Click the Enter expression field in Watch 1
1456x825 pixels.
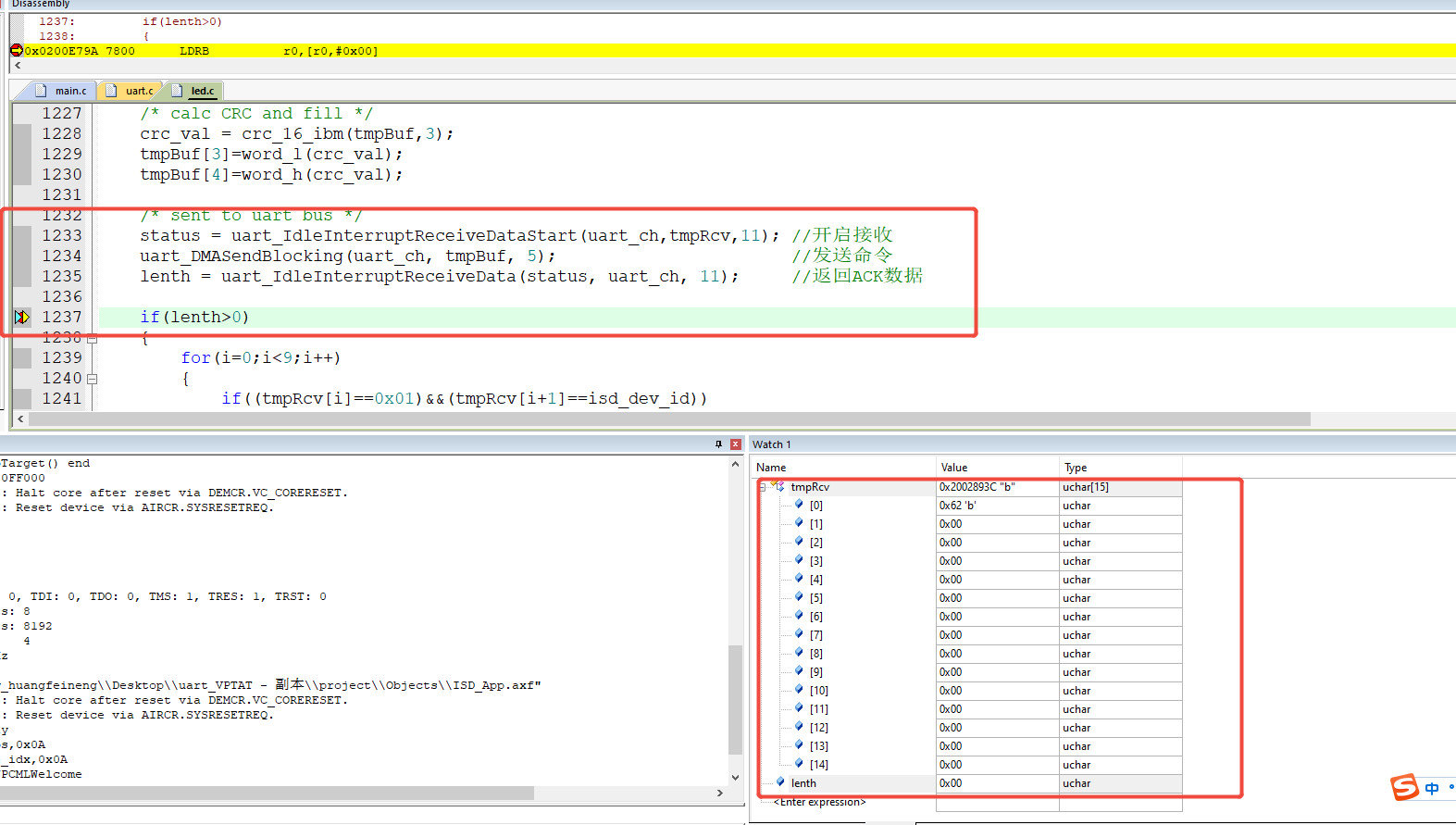[x=819, y=802]
